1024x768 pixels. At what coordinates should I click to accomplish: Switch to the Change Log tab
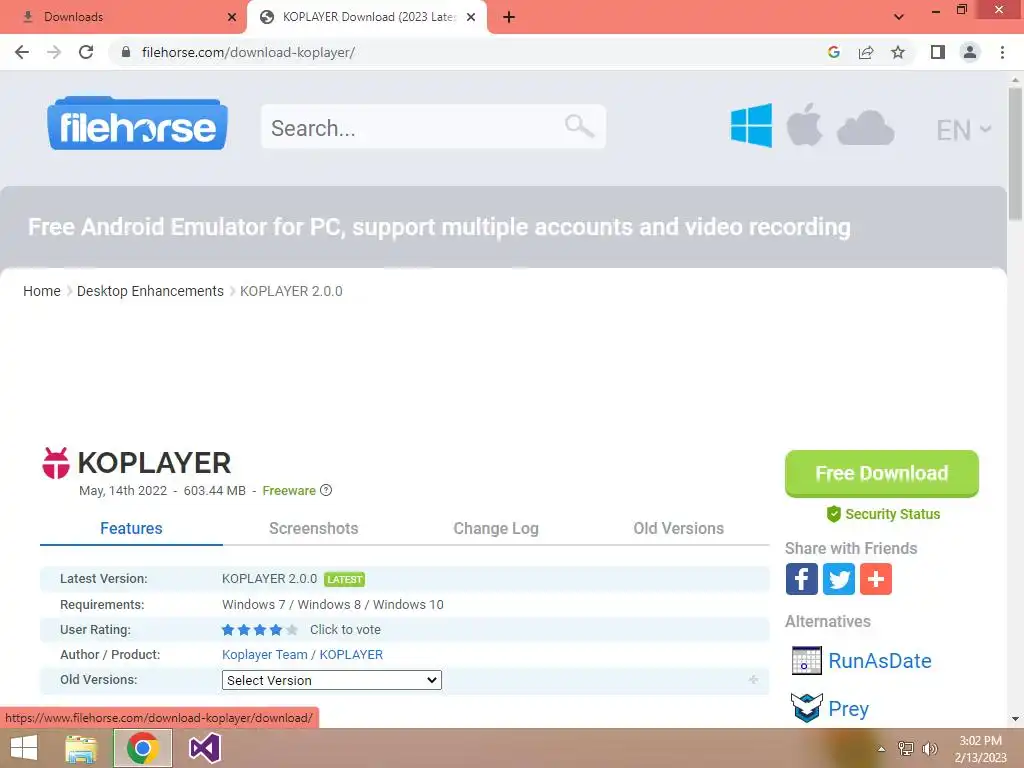pos(496,528)
